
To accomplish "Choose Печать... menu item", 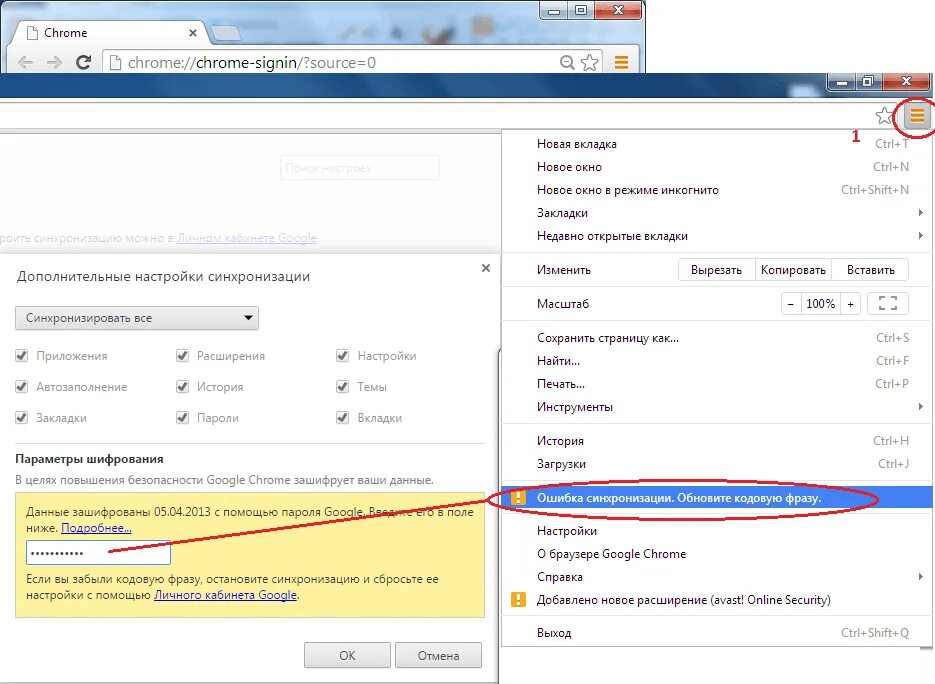I will [717, 383].
